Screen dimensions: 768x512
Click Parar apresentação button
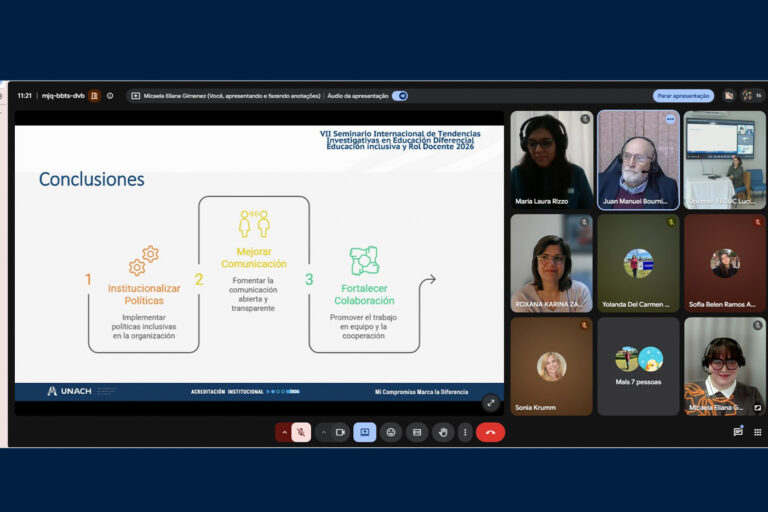tap(683, 96)
